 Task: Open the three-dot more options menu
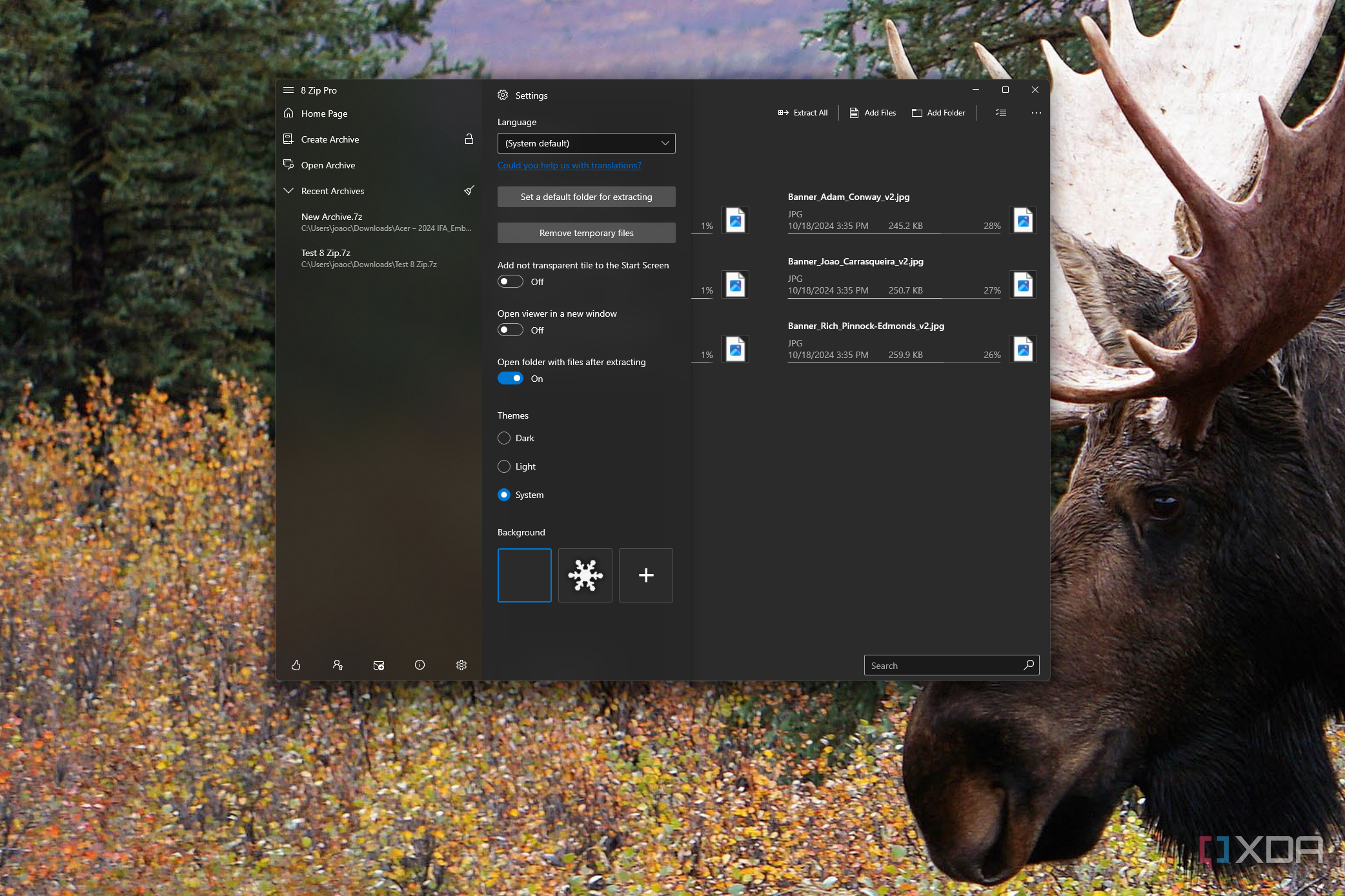click(1037, 113)
